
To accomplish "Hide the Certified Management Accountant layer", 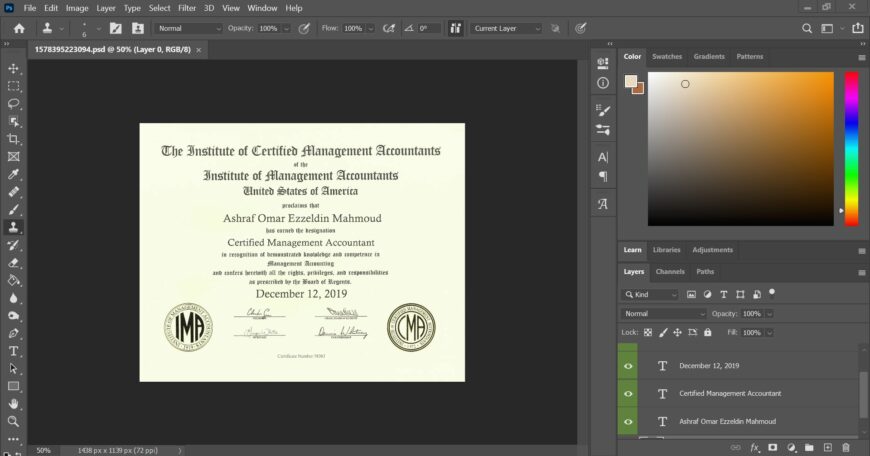I will [628, 394].
